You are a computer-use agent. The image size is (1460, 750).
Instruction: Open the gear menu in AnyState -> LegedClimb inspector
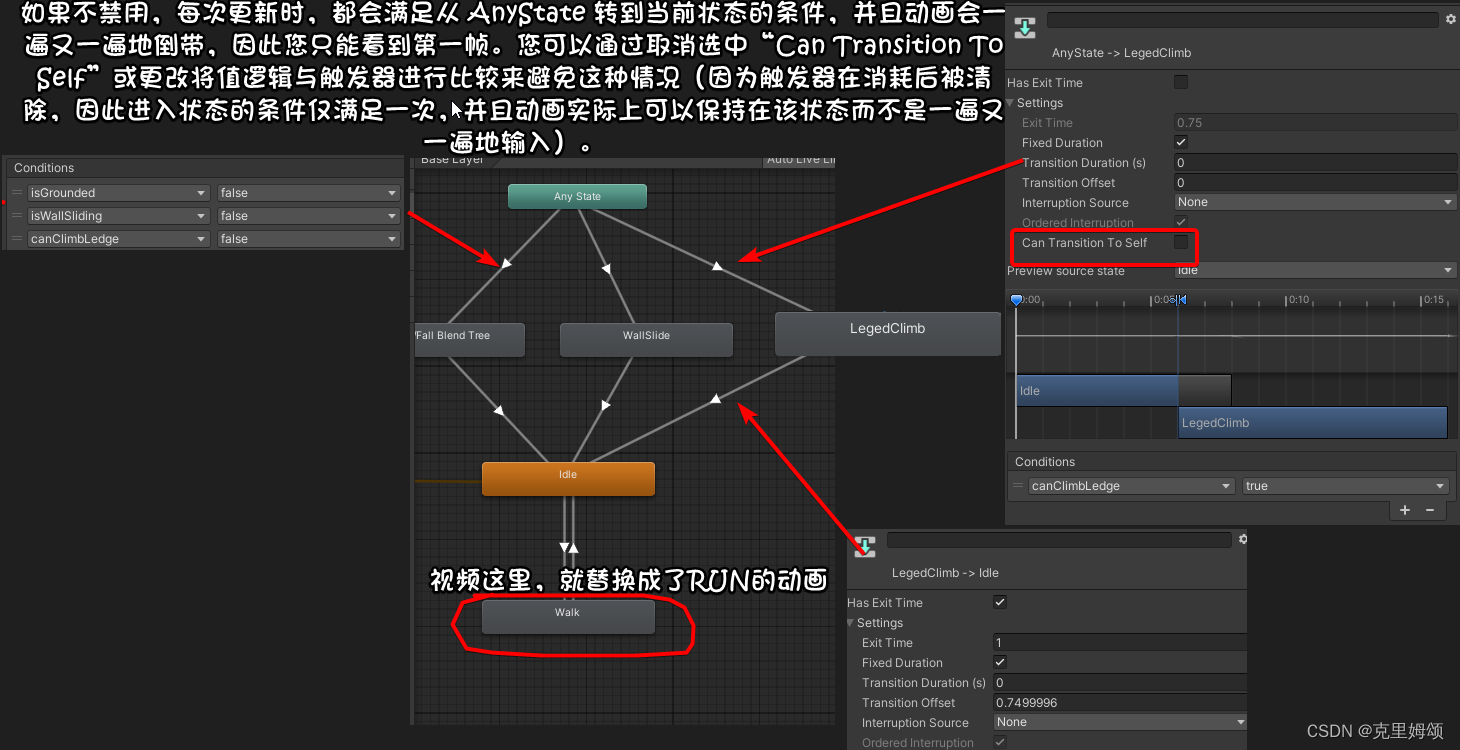[x=1451, y=19]
